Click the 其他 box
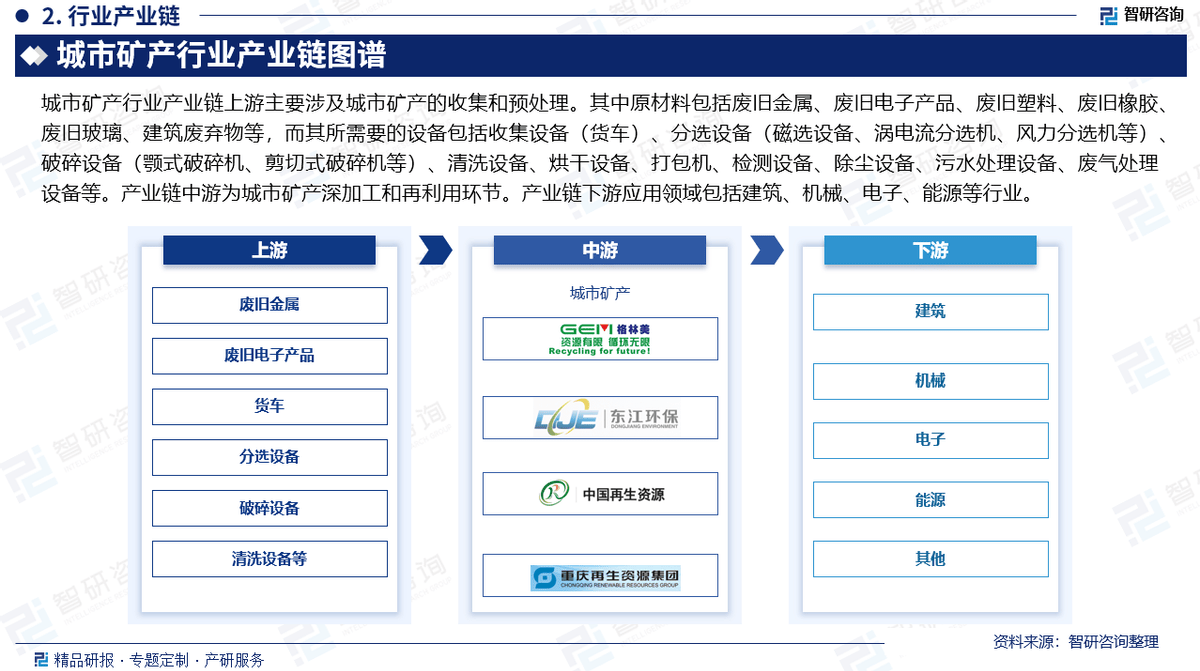The width and height of the screenshot is (1200, 671). pyautogui.click(x=930, y=559)
